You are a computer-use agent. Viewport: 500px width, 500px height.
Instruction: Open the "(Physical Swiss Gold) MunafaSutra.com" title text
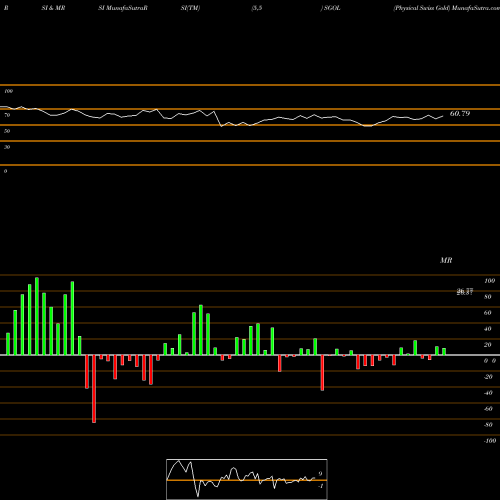(446, 8)
